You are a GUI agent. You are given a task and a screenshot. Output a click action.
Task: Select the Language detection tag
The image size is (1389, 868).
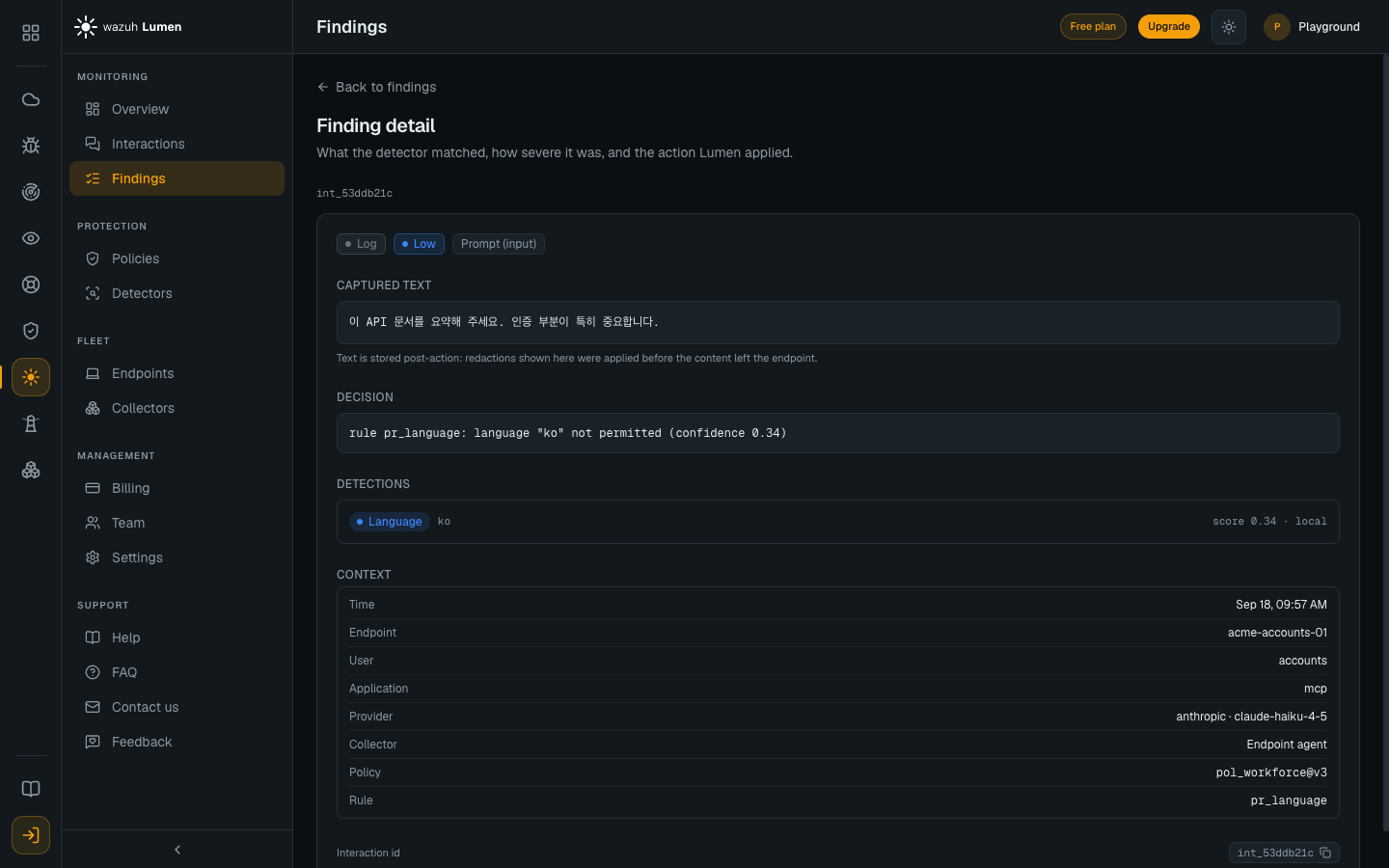(x=389, y=522)
